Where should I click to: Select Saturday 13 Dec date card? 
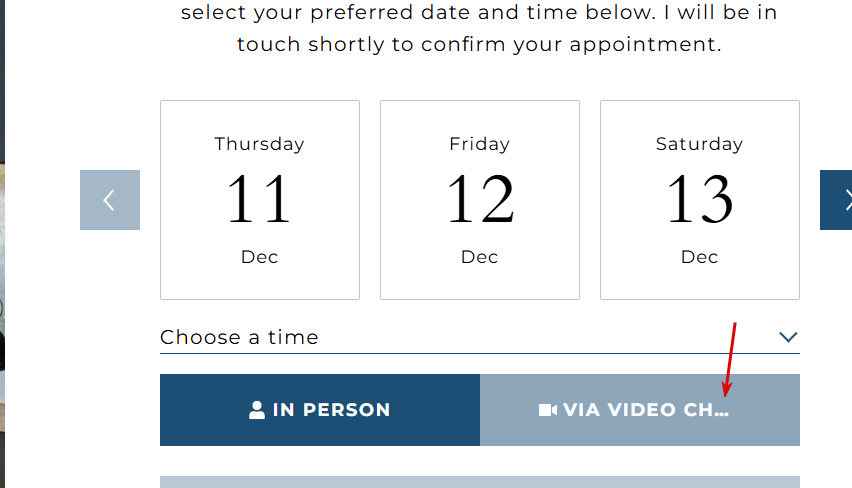(x=700, y=200)
